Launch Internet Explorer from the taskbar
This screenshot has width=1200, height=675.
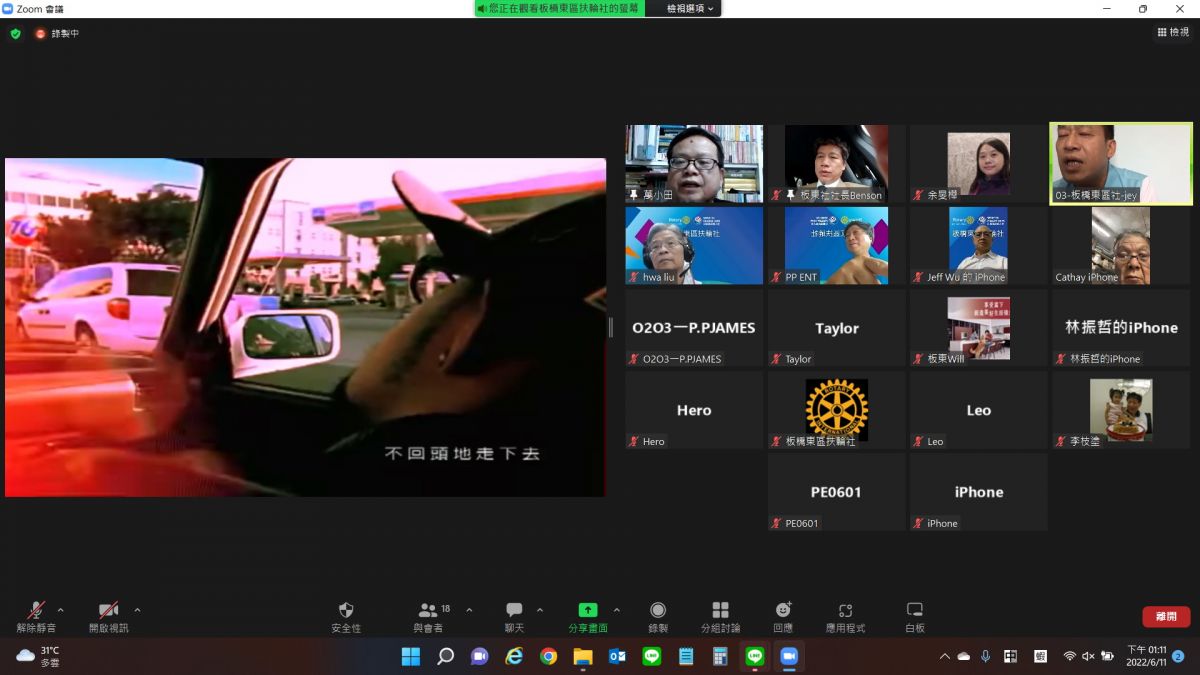pyautogui.click(x=514, y=656)
